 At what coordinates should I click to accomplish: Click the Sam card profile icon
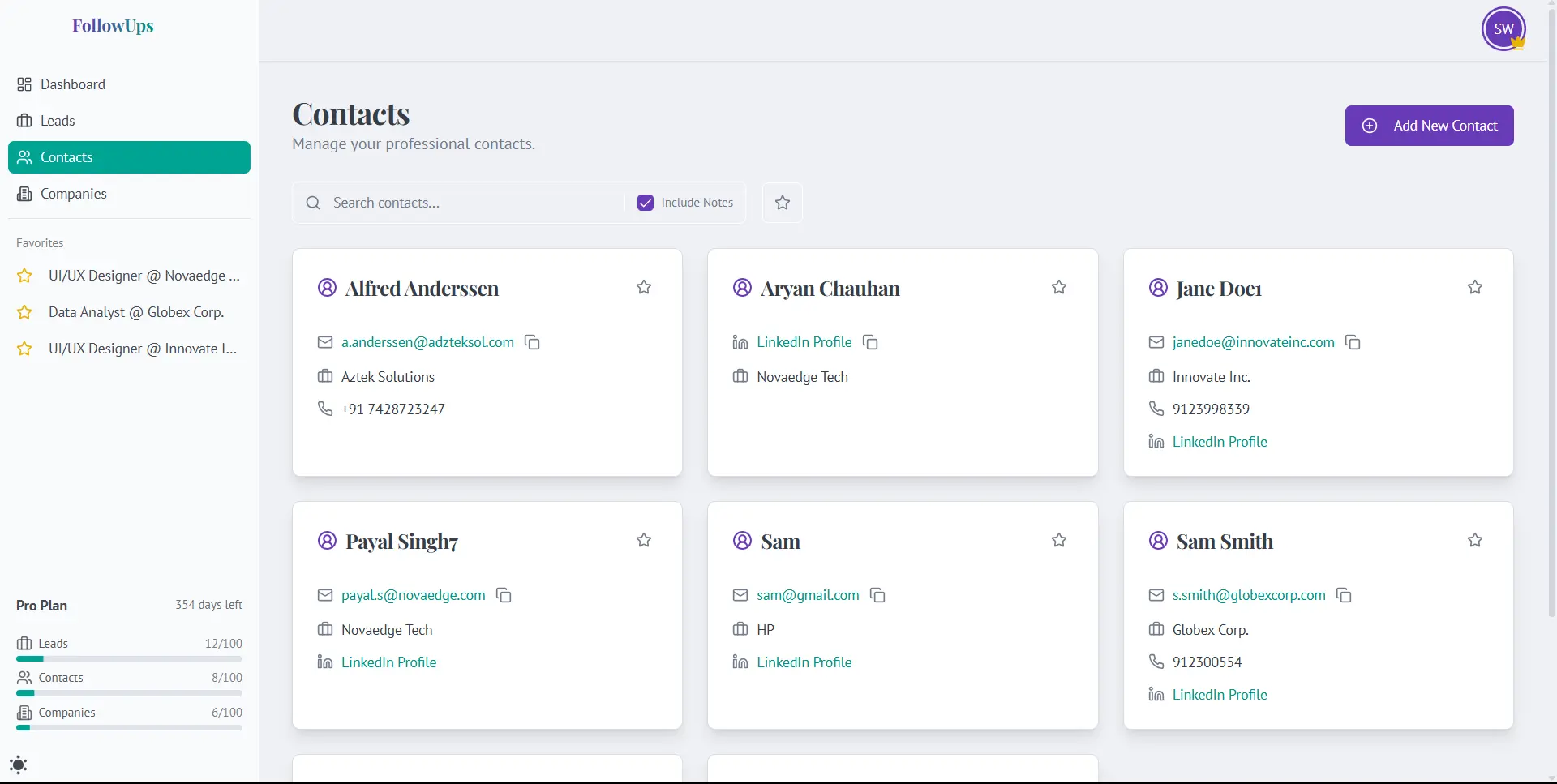pos(742,541)
